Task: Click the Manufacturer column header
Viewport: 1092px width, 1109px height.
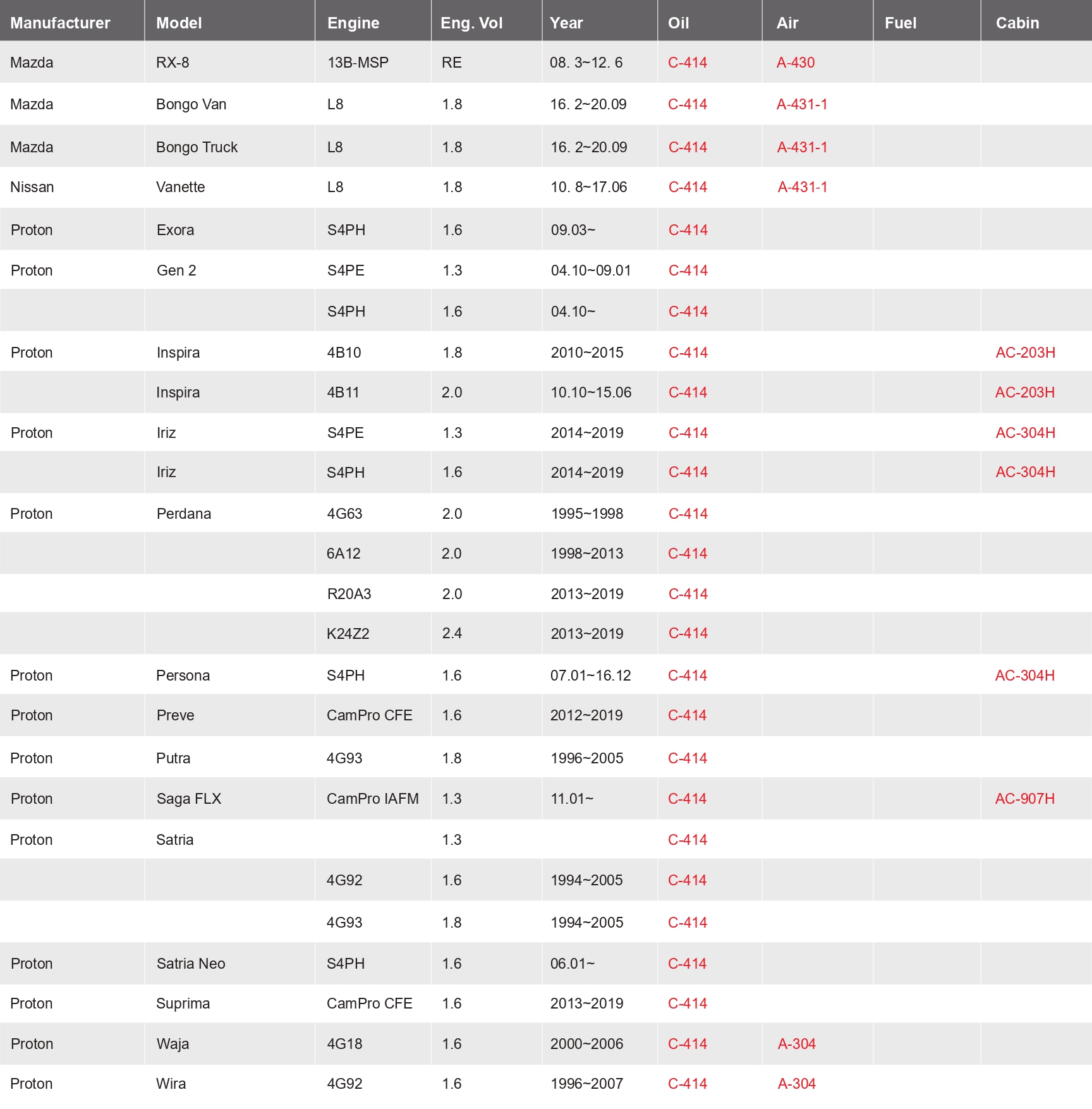Action: (x=61, y=23)
